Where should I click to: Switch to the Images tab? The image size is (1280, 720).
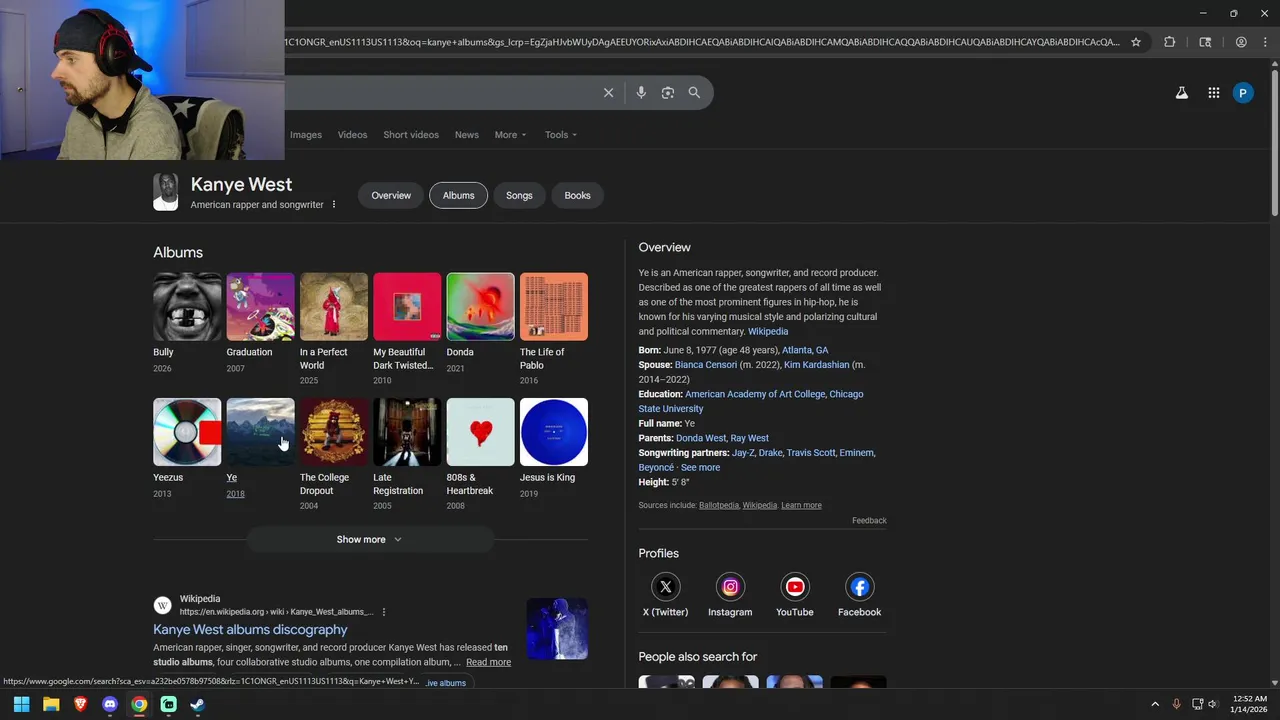pyautogui.click(x=306, y=135)
